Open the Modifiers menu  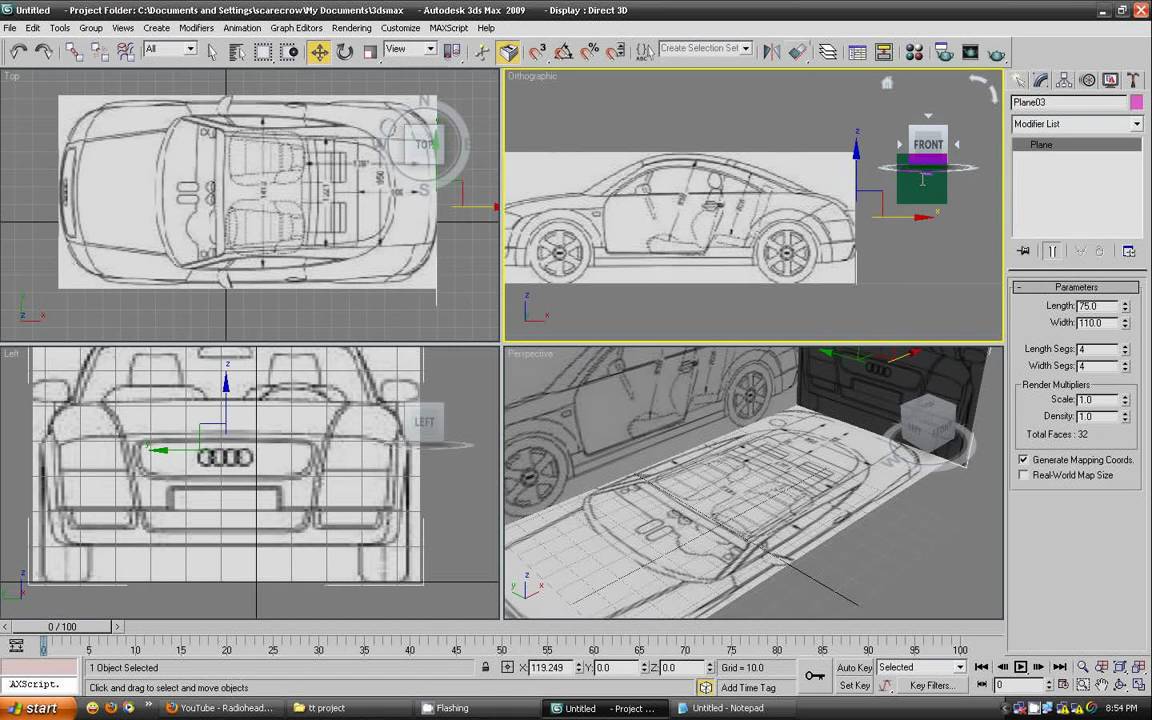pos(196,28)
